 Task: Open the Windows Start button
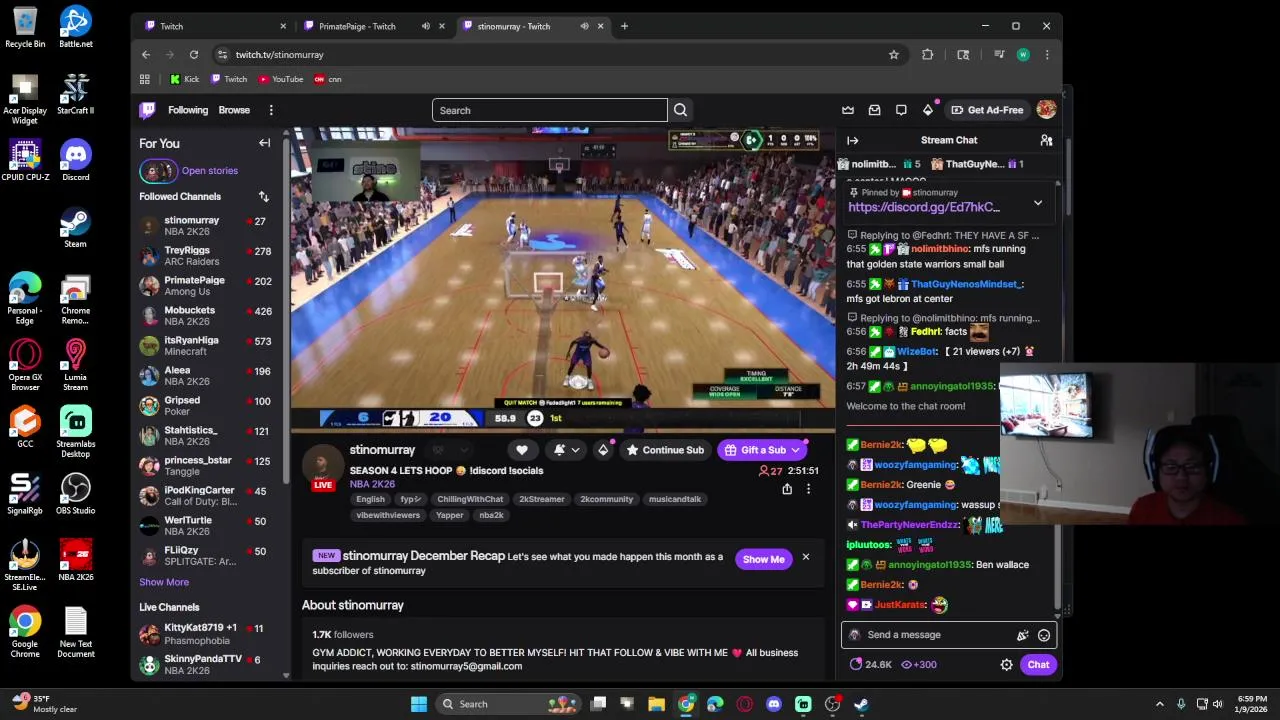tap(419, 704)
